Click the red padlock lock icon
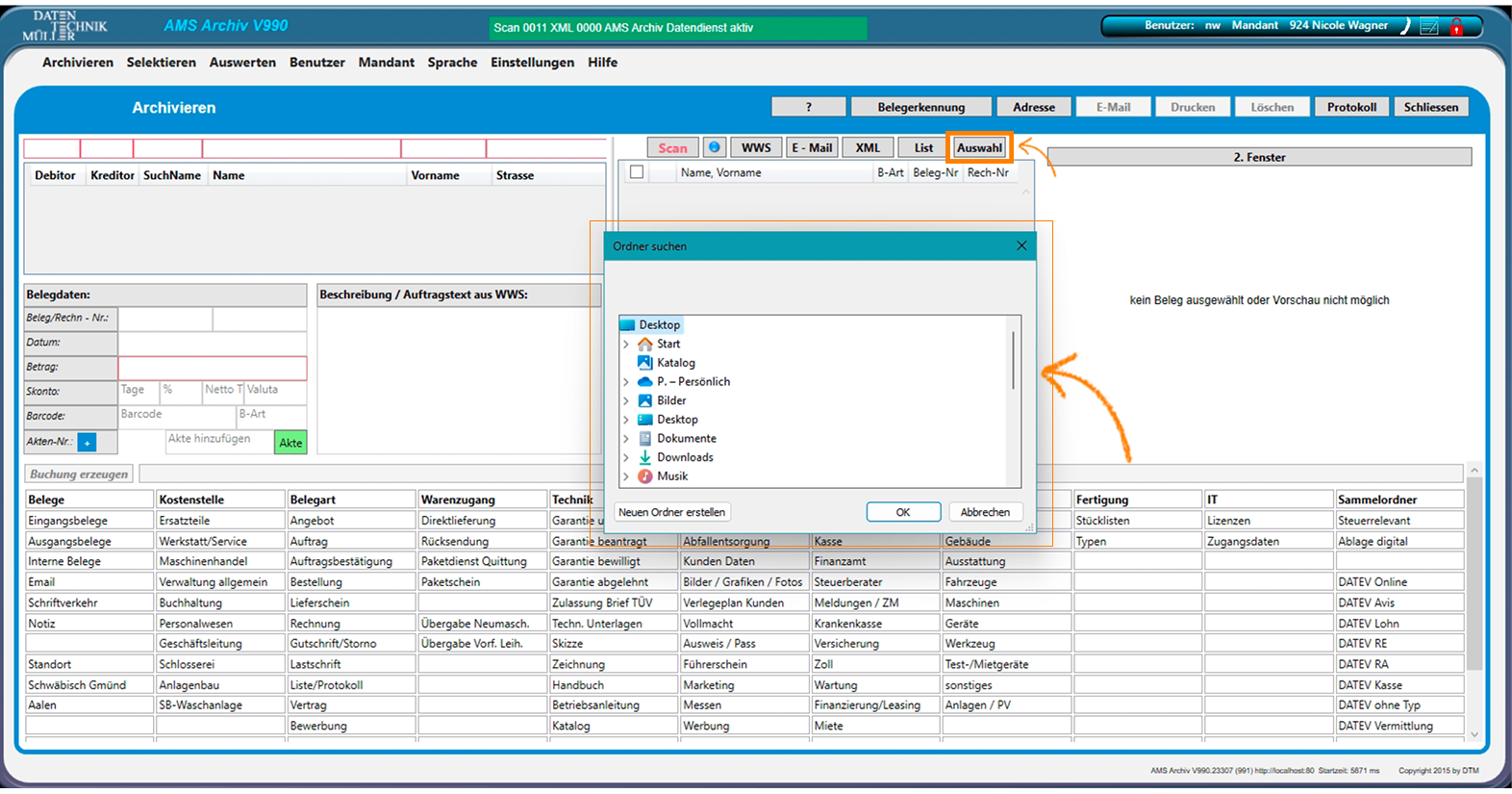1512x794 pixels. (1456, 27)
